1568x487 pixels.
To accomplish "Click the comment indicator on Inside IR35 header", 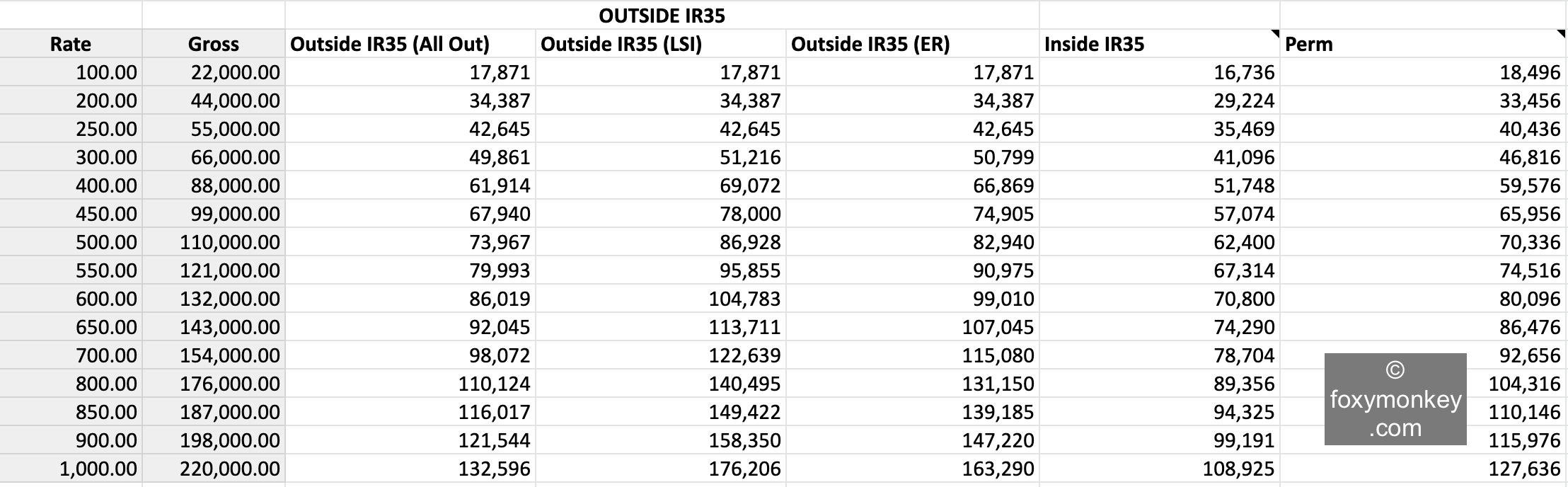I will 1275,33.
